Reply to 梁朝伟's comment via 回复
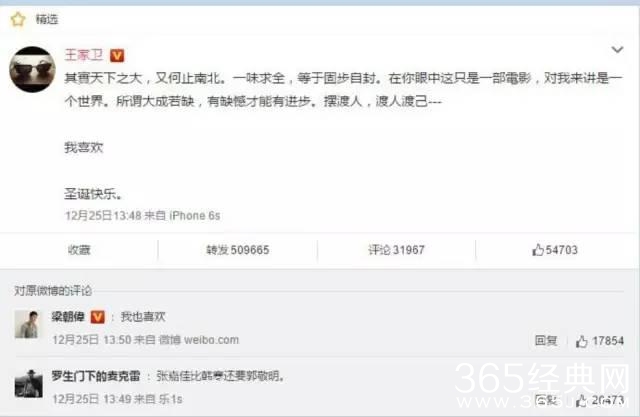This screenshot has height=417, width=640. [546, 340]
